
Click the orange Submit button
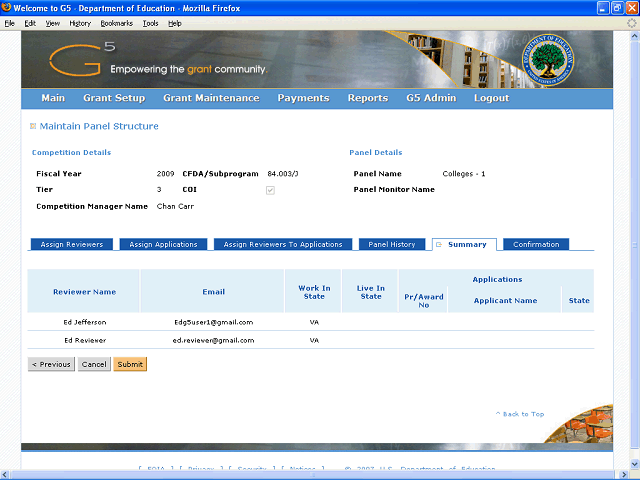[x=130, y=364]
